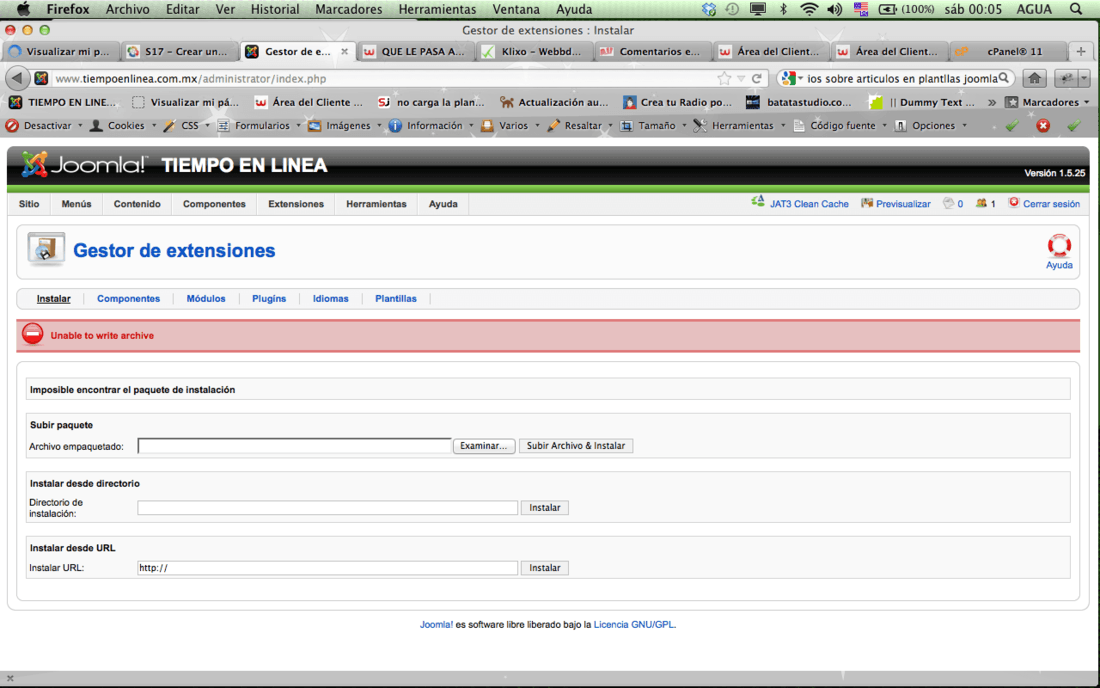Bookmark the page with the star icon

[724, 79]
